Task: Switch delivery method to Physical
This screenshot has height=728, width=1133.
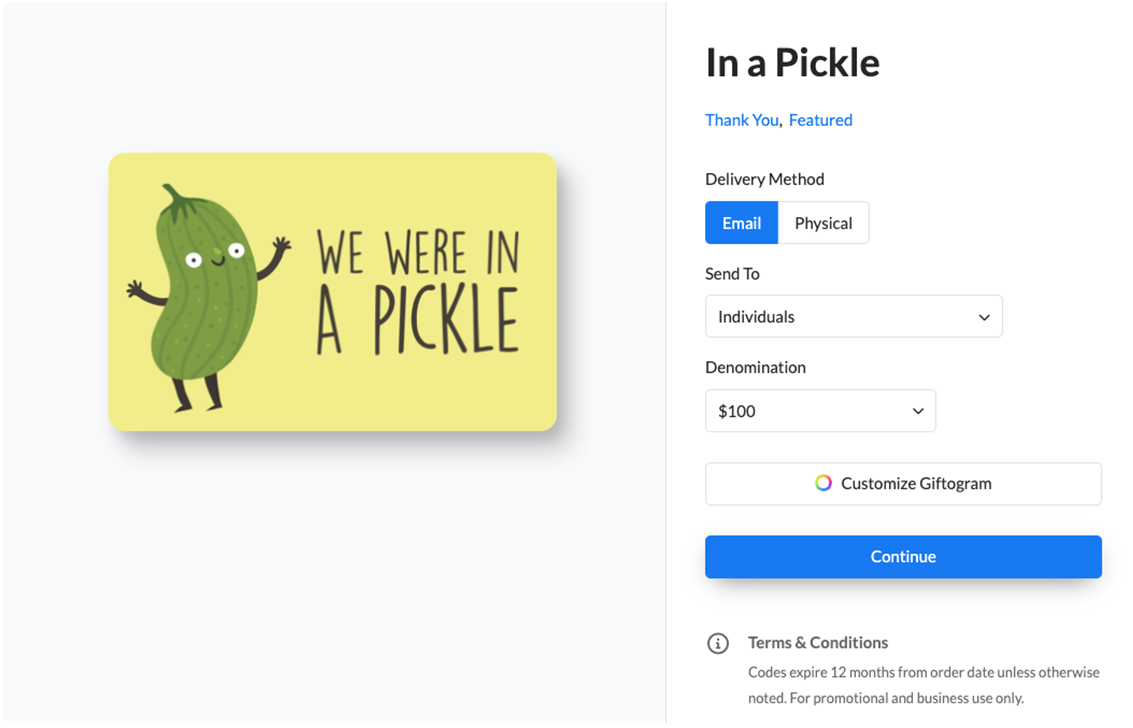Action: 823,222
